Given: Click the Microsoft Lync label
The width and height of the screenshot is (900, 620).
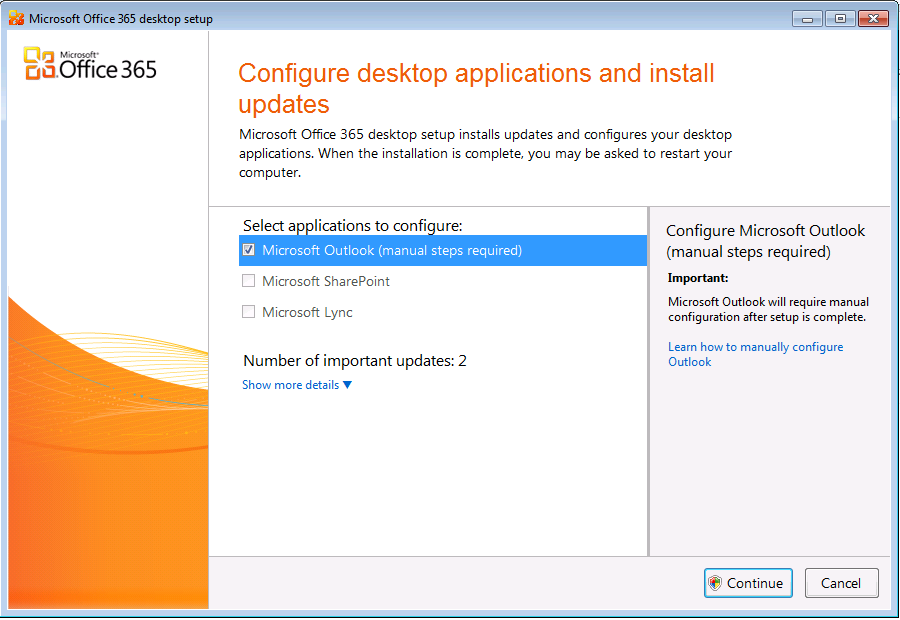Looking at the screenshot, I should click(x=307, y=312).
